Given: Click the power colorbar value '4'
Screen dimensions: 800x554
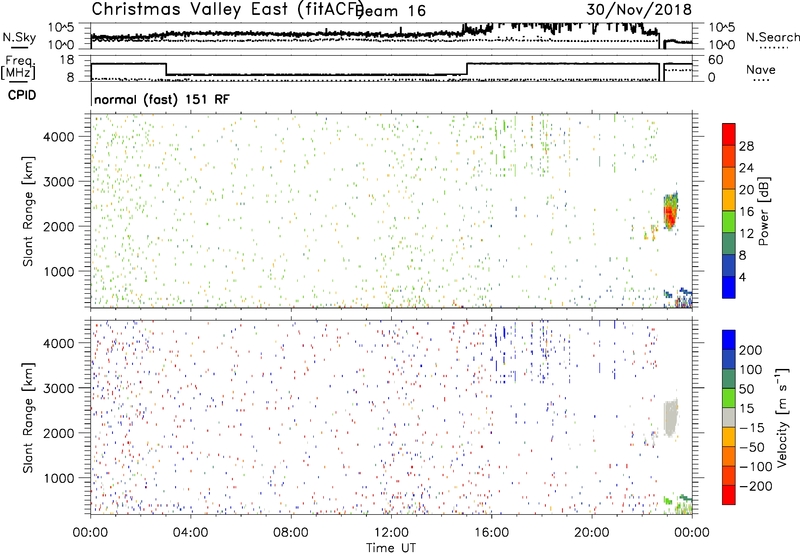Looking at the screenshot, I should click(742, 277).
